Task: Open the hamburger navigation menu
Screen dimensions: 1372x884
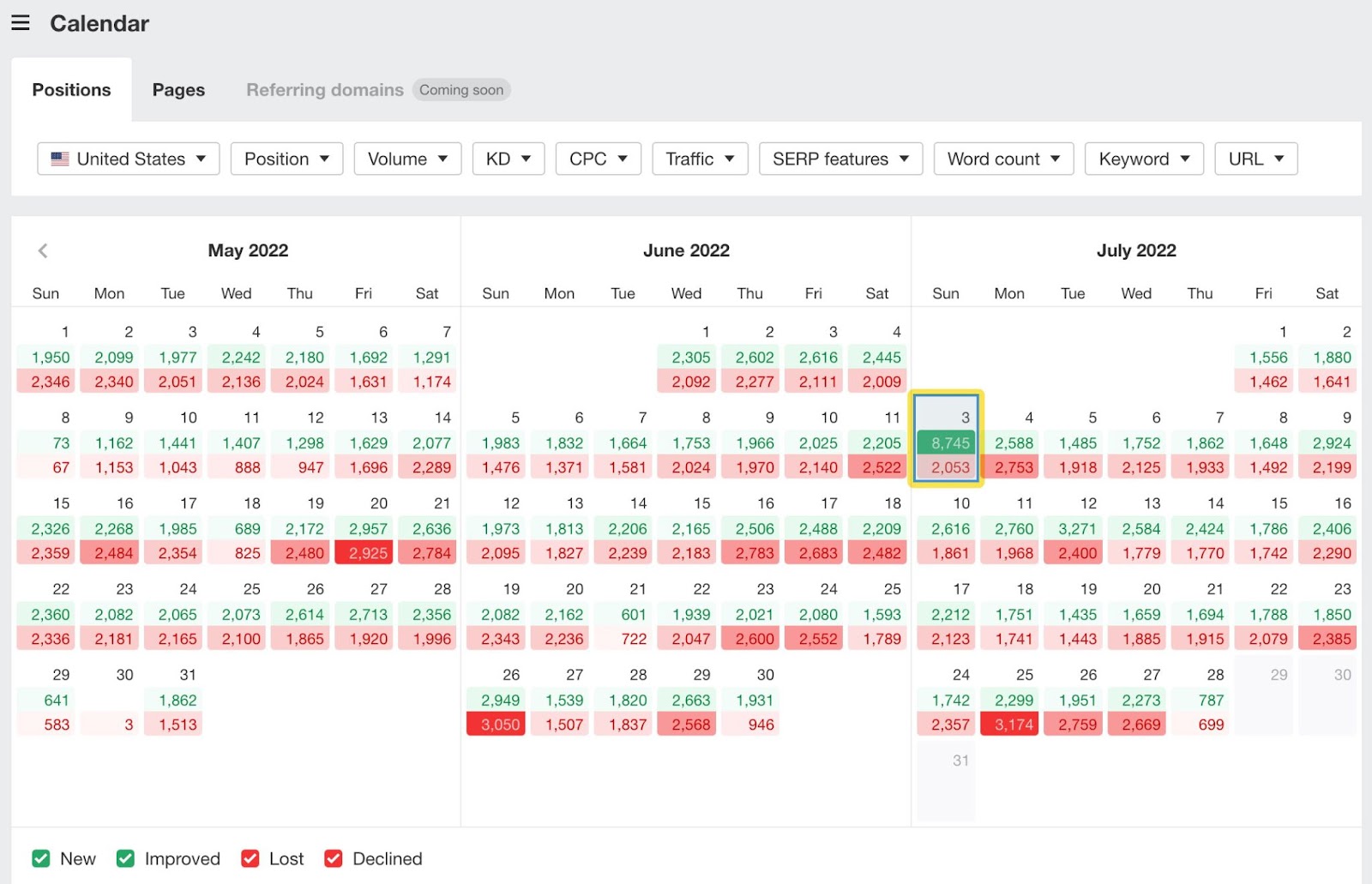Action: pyautogui.click(x=20, y=22)
